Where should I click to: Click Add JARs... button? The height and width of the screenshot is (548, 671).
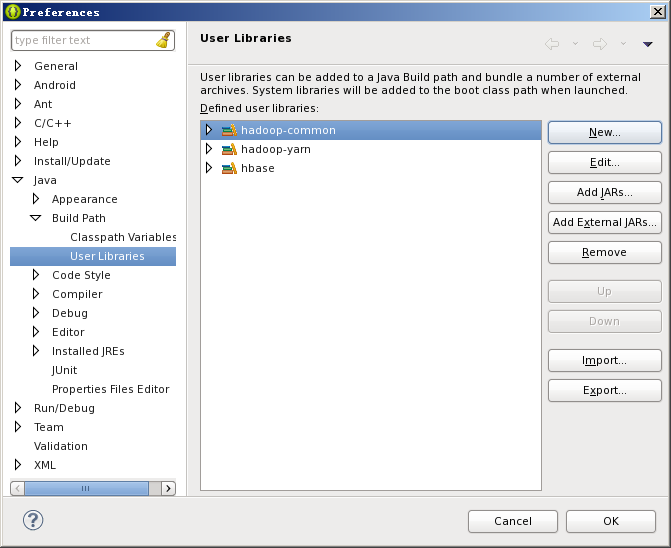605,193
